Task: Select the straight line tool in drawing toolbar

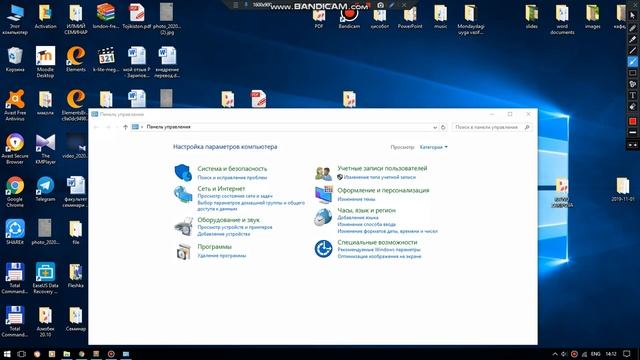Action: 632,51
